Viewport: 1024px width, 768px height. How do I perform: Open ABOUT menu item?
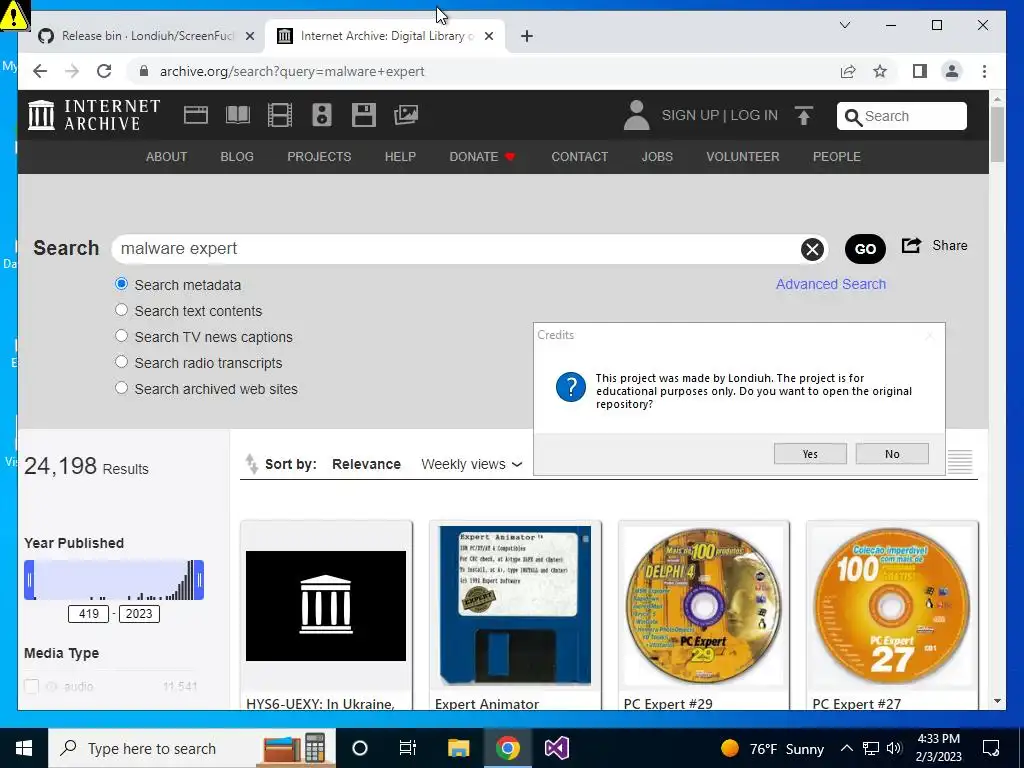pyautogui.click(x=166, y=157)
